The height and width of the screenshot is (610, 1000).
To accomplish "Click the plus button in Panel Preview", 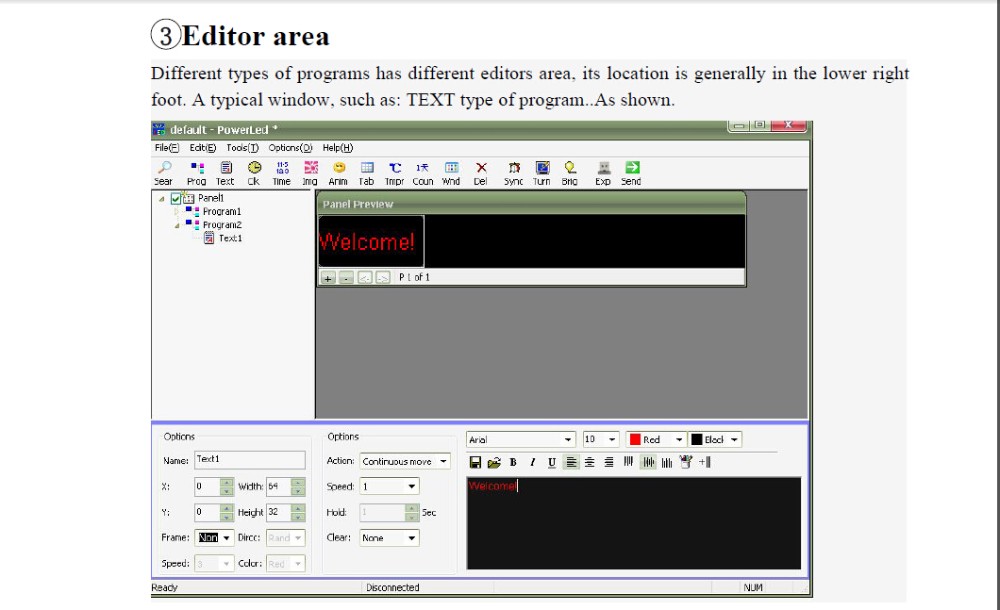I will (327, 278).
